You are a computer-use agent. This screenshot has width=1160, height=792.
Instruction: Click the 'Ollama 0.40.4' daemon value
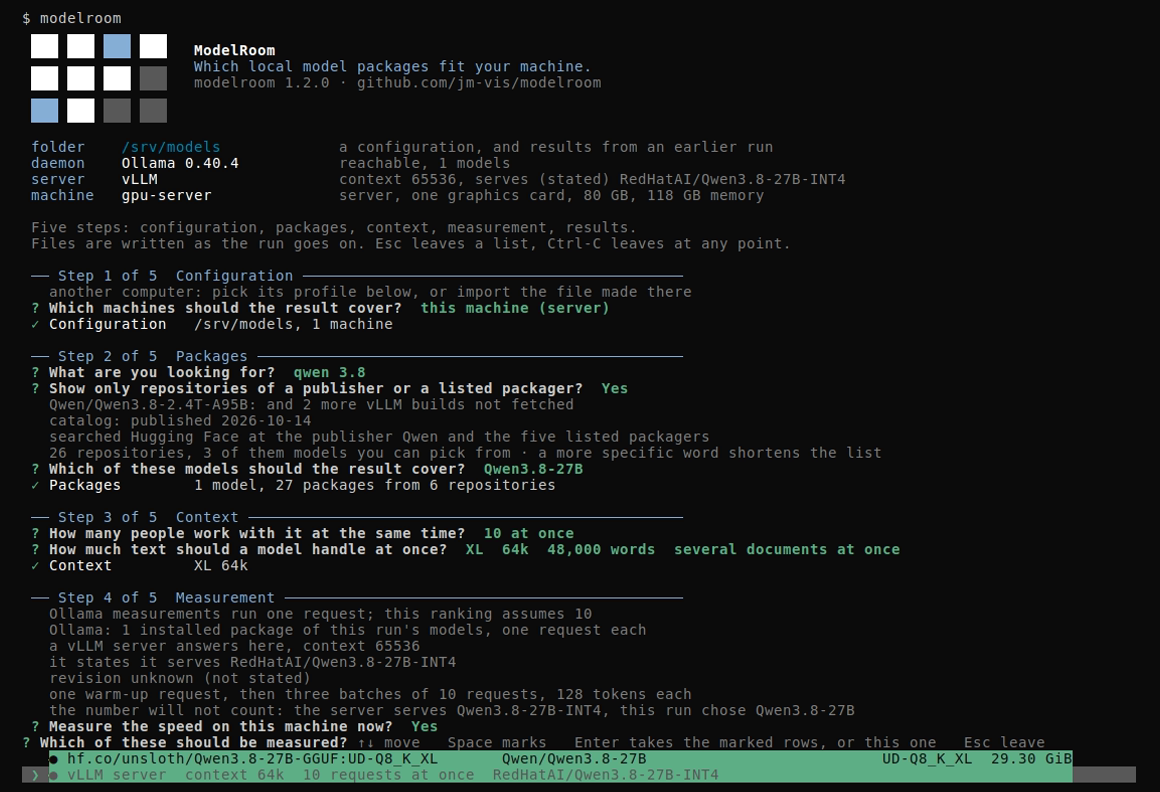point(180,163)
